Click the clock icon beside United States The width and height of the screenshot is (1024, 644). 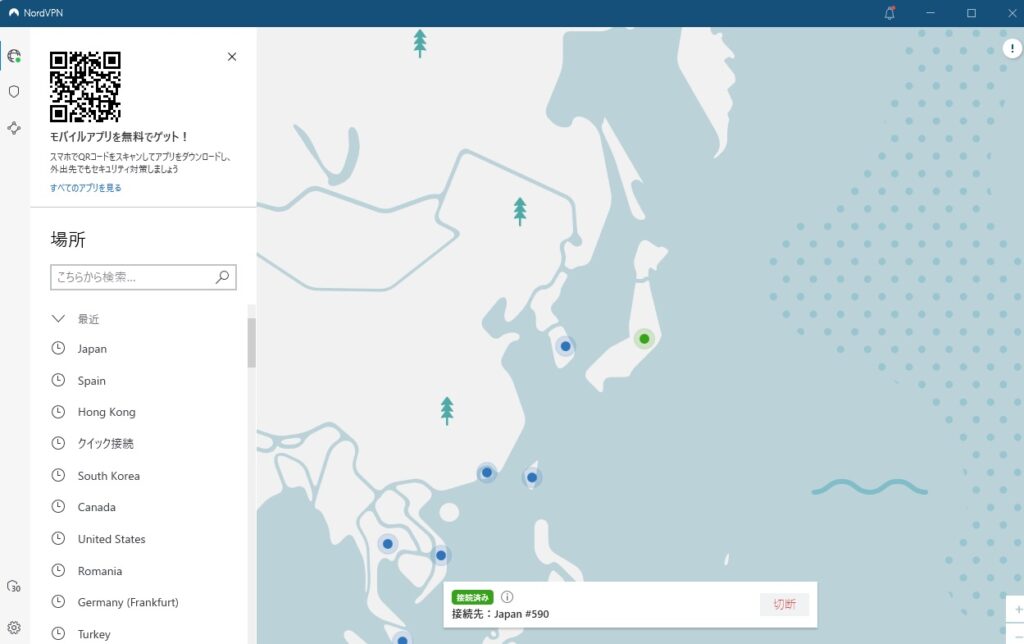tap(58, 538)
